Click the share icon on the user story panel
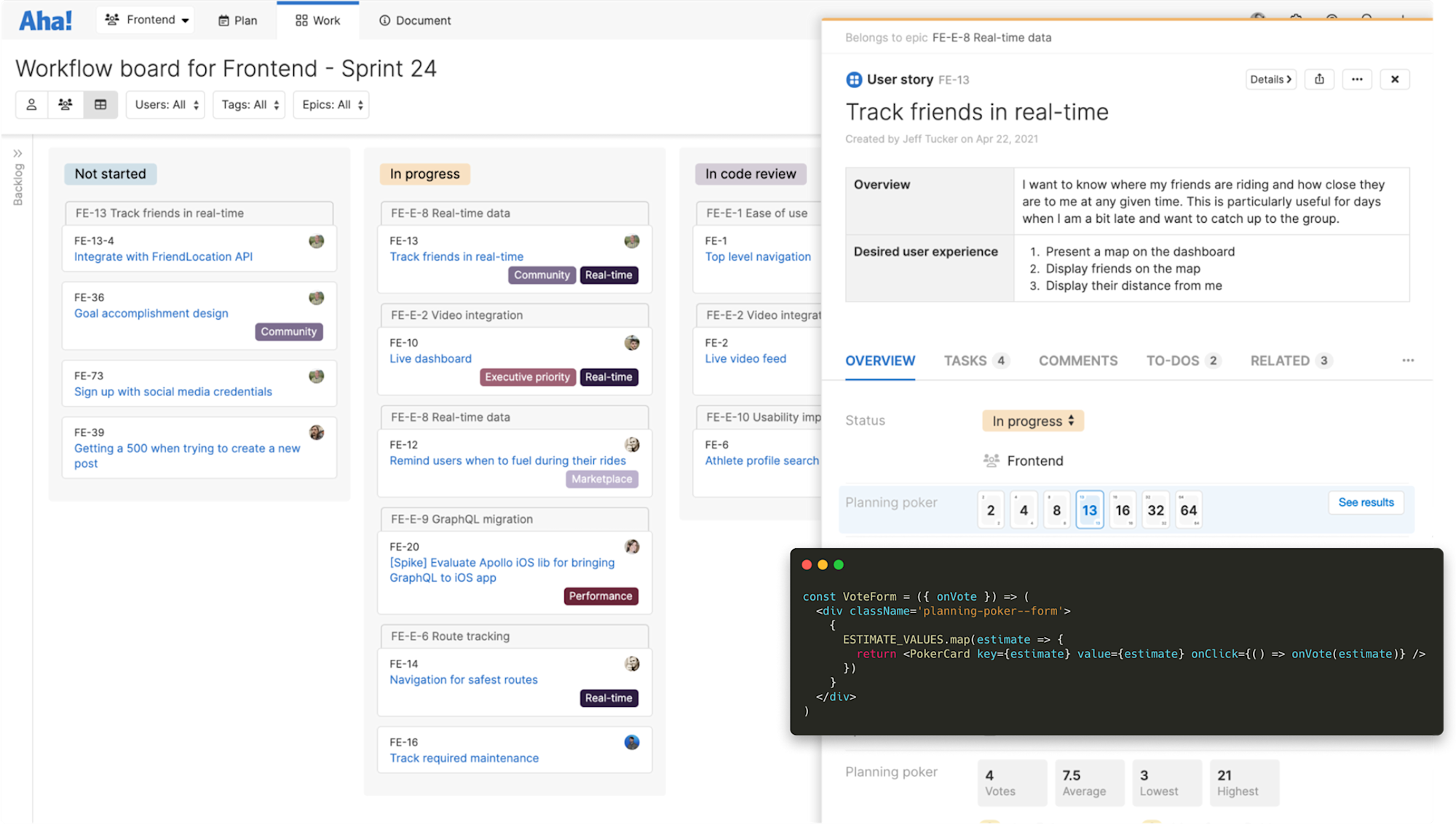Screen dimensions: 1456x825 (1319, 79)
